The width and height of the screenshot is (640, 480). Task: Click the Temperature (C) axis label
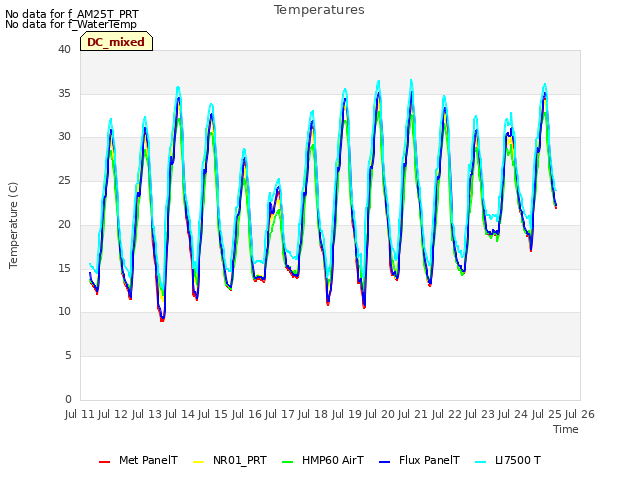point(13,225)
